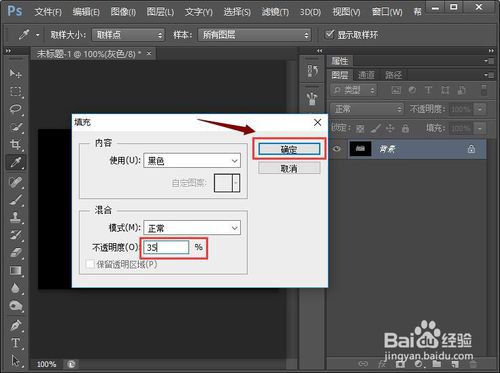Open the 图层 panel flyout menu

489,75
